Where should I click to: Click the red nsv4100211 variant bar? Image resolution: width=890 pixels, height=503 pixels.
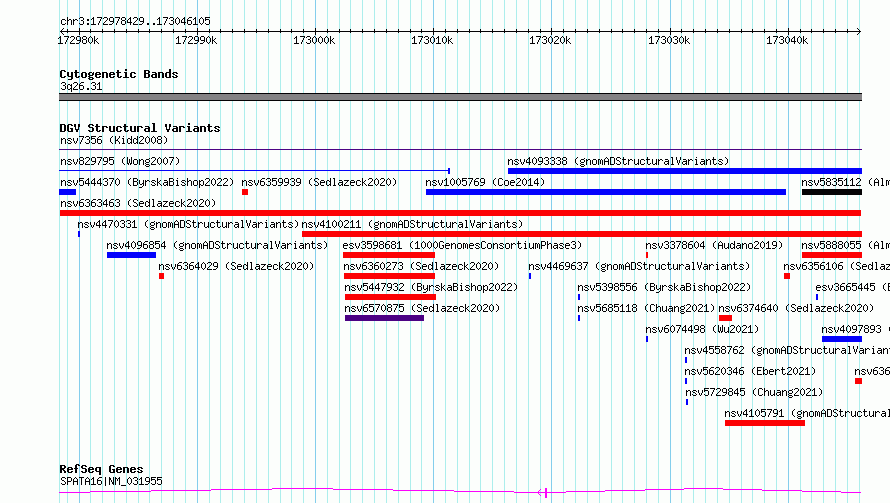[582, 234]
